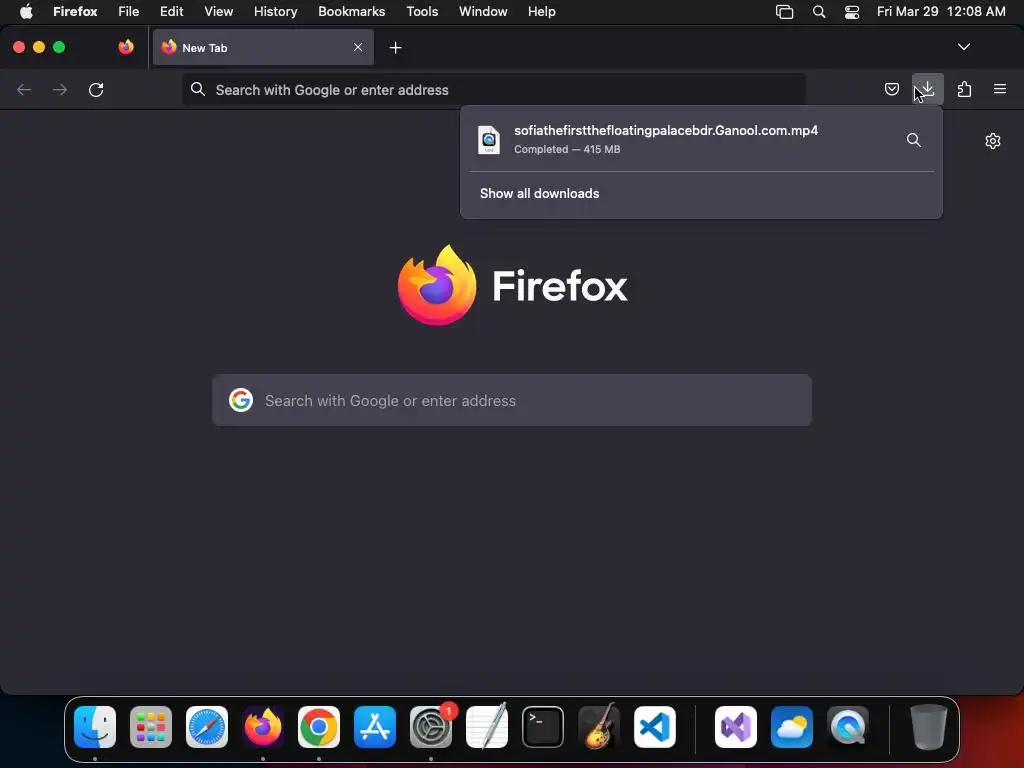Open Visual Studio from the Dock

click(736, 726)
